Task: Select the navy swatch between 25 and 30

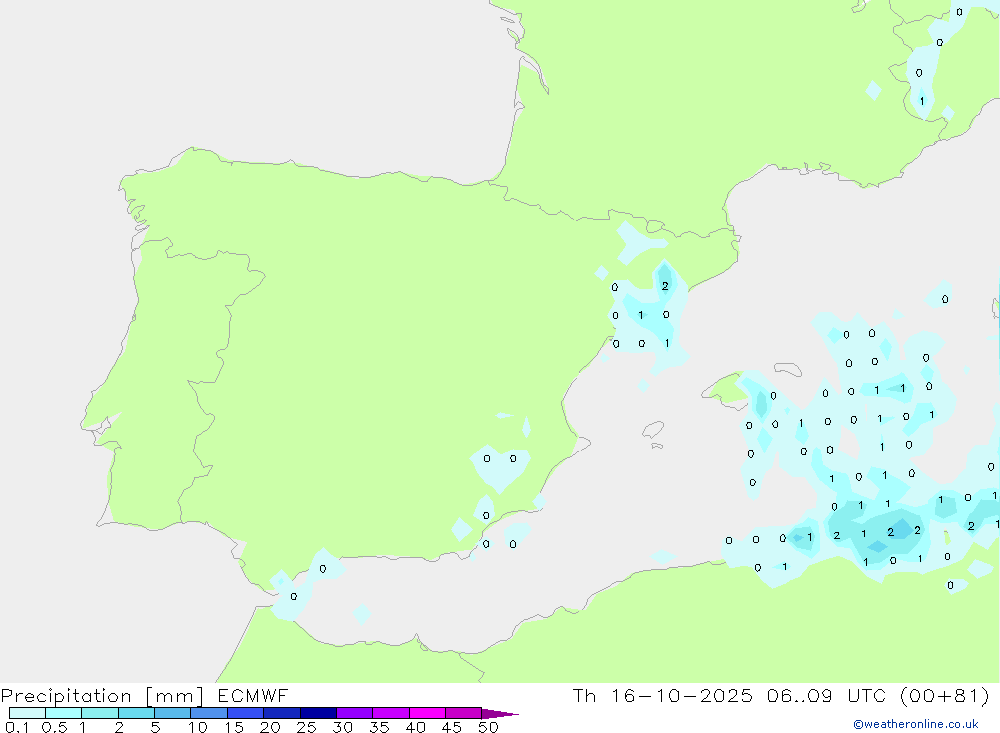Action: click(318, 713)
